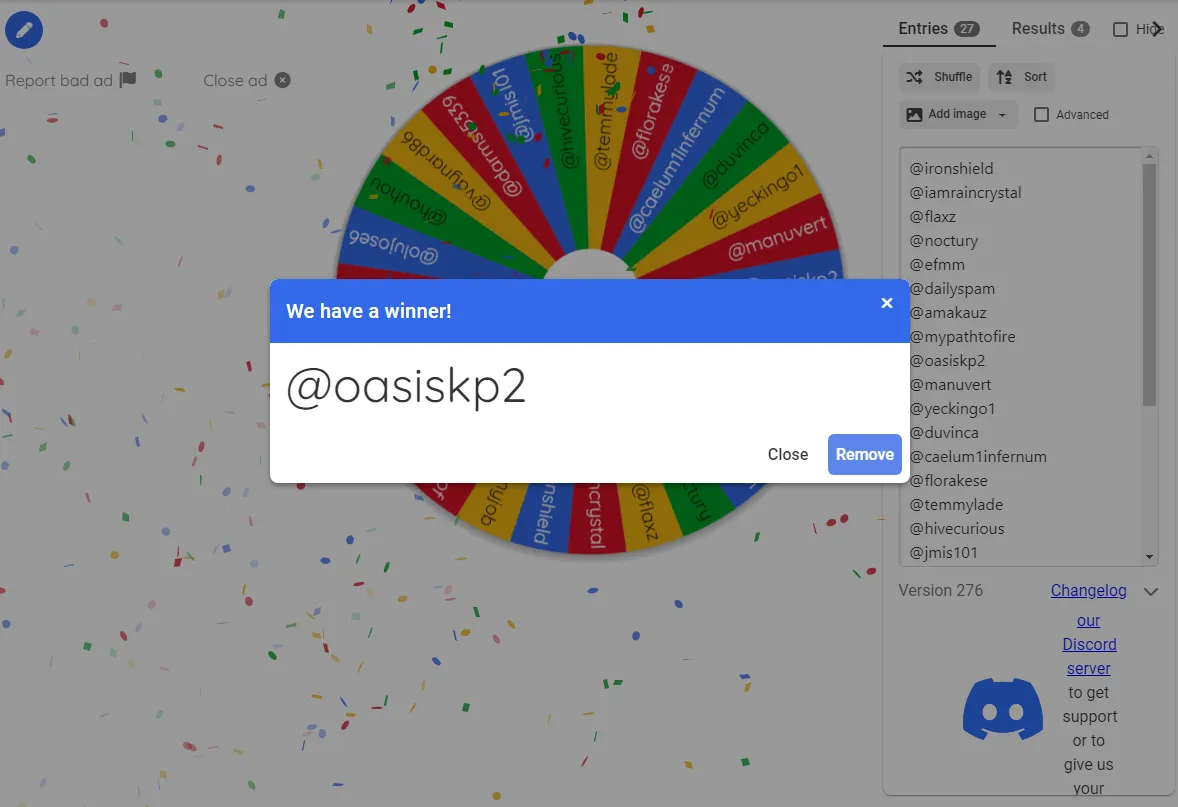Viewport: 1178px width, 807px height.
Task: Switch to the Entries tab
Action: point(938,29)
